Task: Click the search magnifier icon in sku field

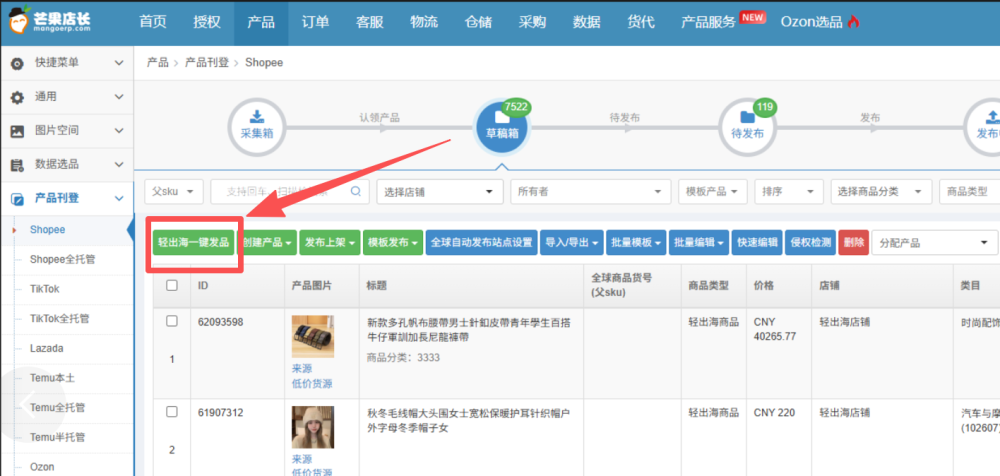Action: click(x=356, y=191)
